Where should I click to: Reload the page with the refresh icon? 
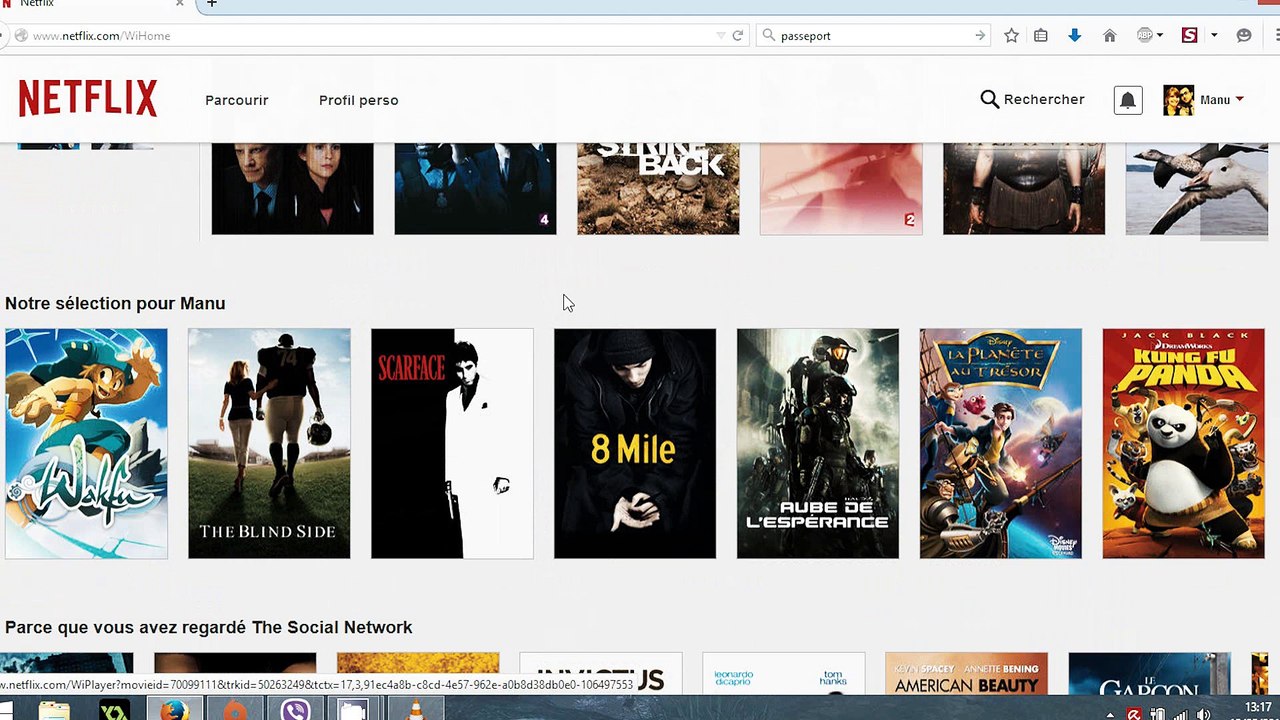pyautogui.click(x=738, y=35)
